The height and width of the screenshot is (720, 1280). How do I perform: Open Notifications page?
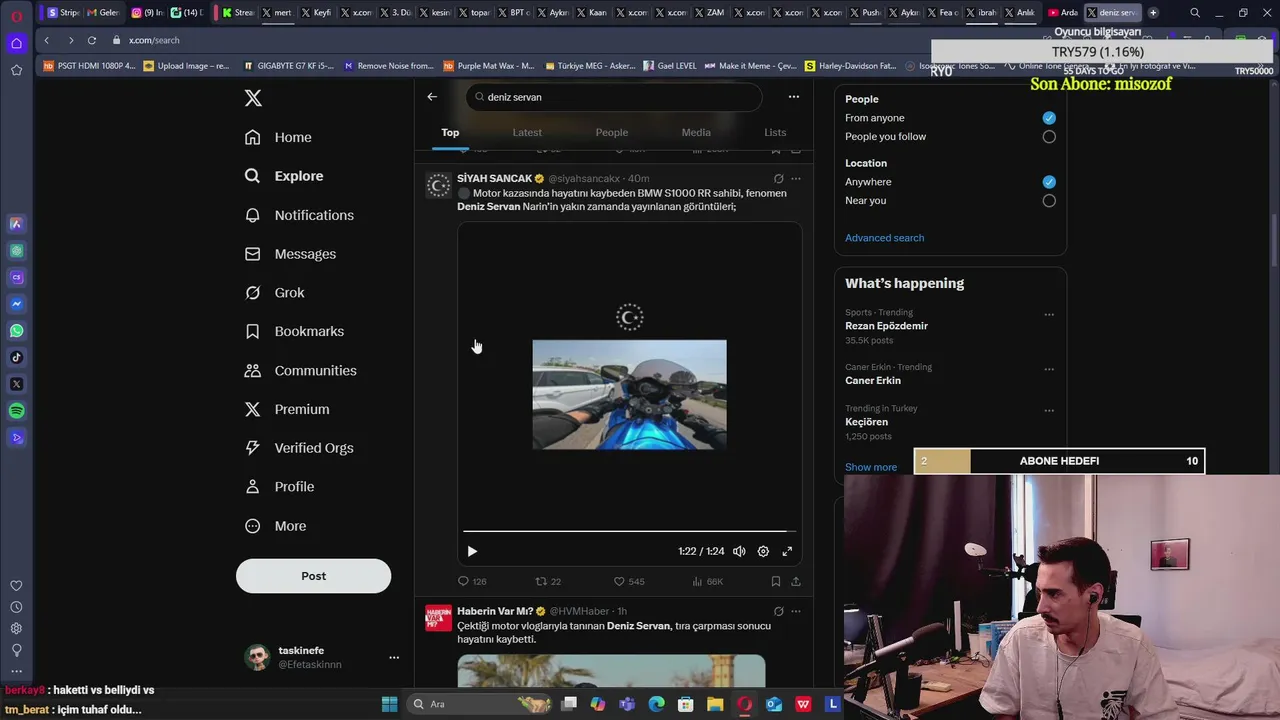click(299, 215)
